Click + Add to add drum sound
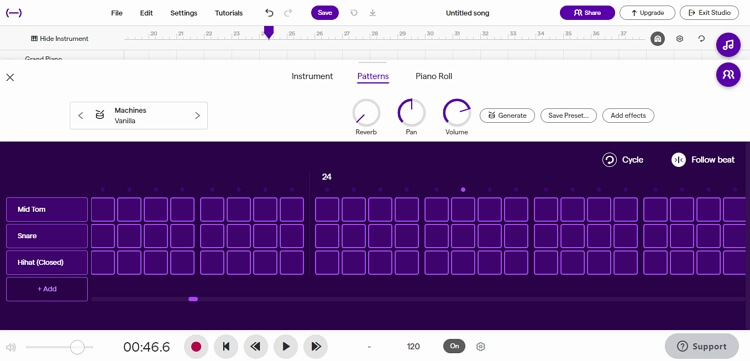 coord(47,289)
